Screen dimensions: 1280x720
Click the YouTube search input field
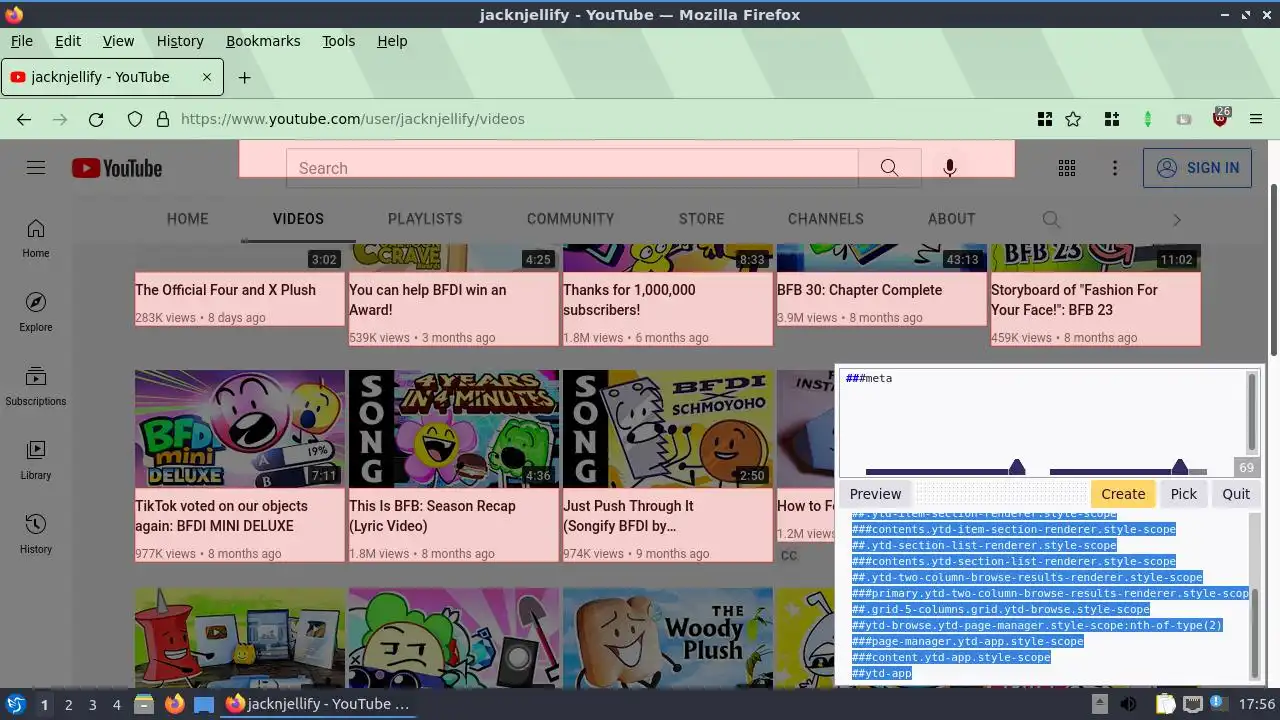coord(572,168)
